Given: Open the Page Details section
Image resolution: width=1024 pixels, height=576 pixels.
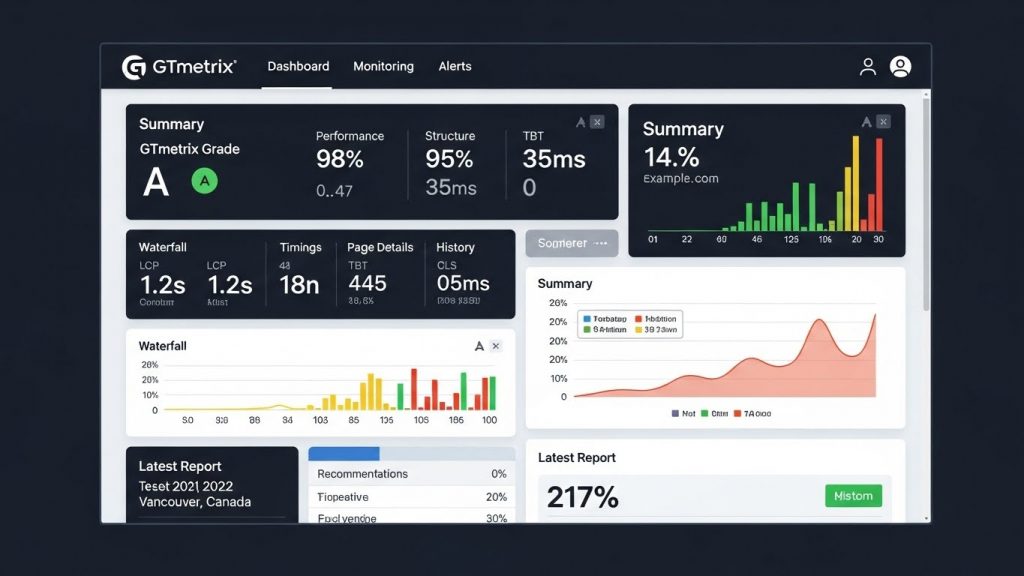Looking at the screenshot, I should click(x=380, y=248).
